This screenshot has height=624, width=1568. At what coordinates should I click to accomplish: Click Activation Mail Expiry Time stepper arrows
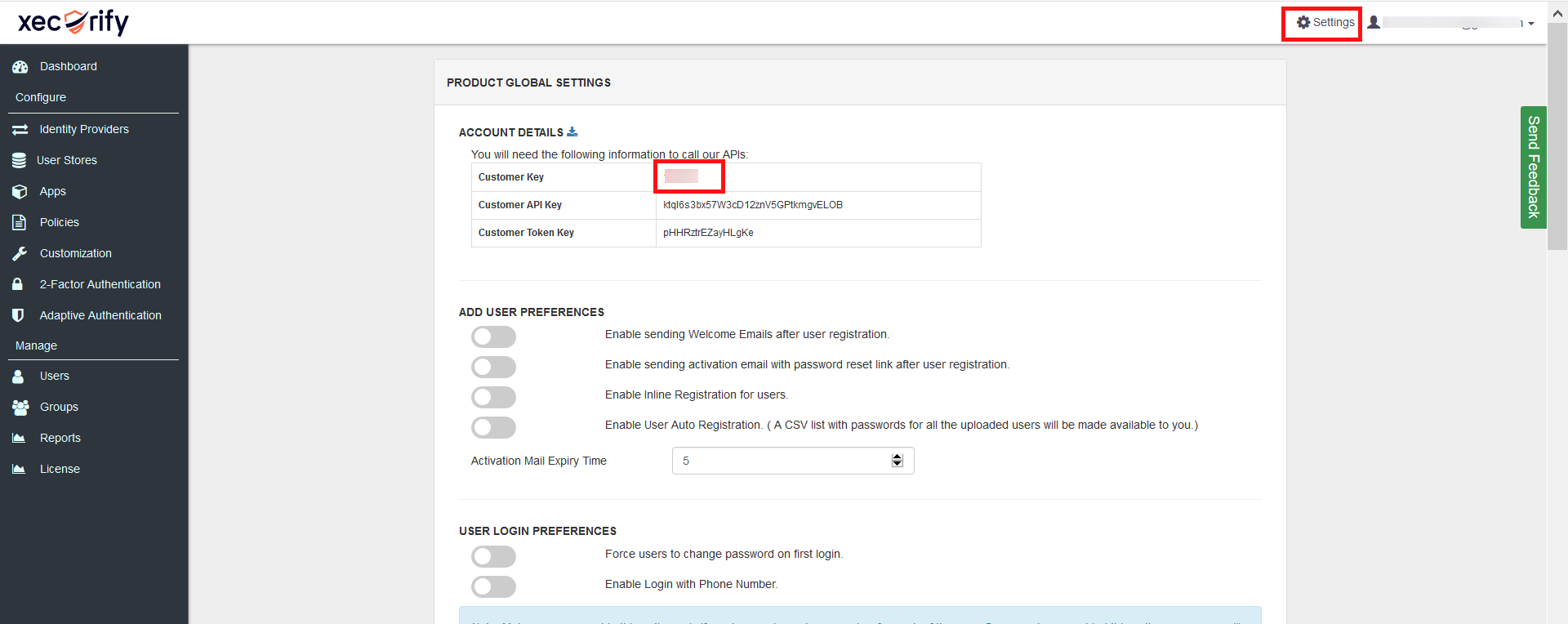[898, 461]
